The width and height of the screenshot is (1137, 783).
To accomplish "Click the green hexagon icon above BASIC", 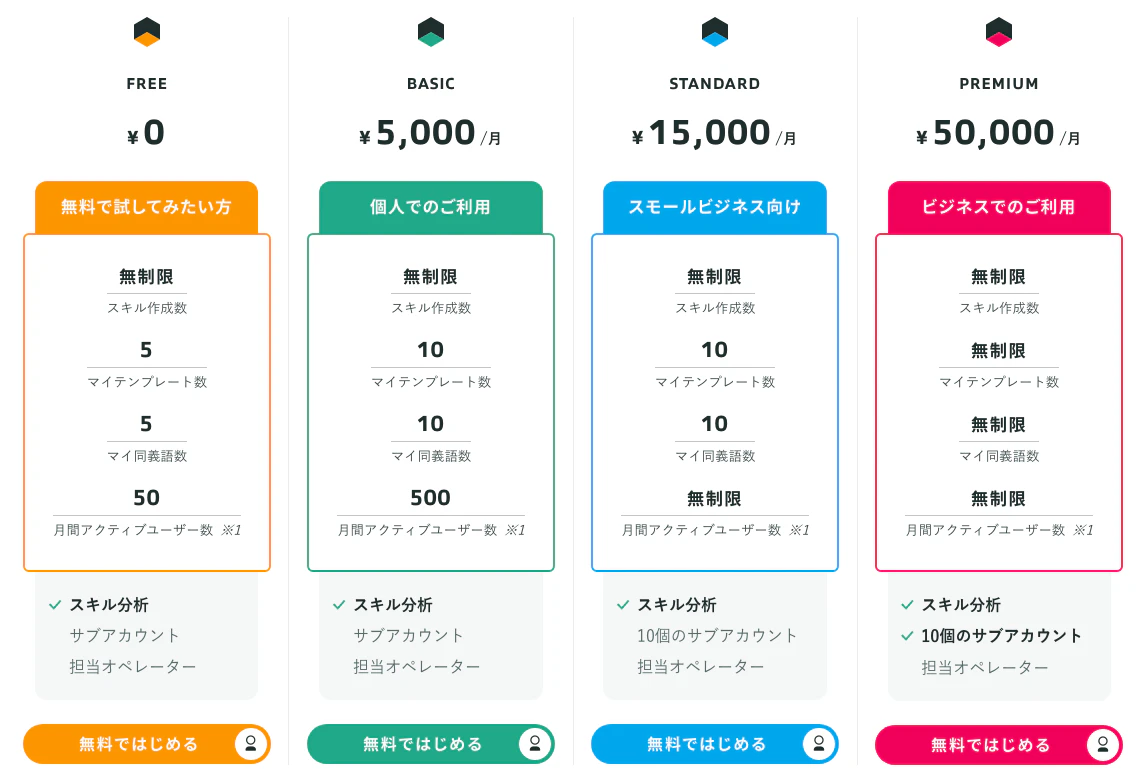I will tap(431, 32).
